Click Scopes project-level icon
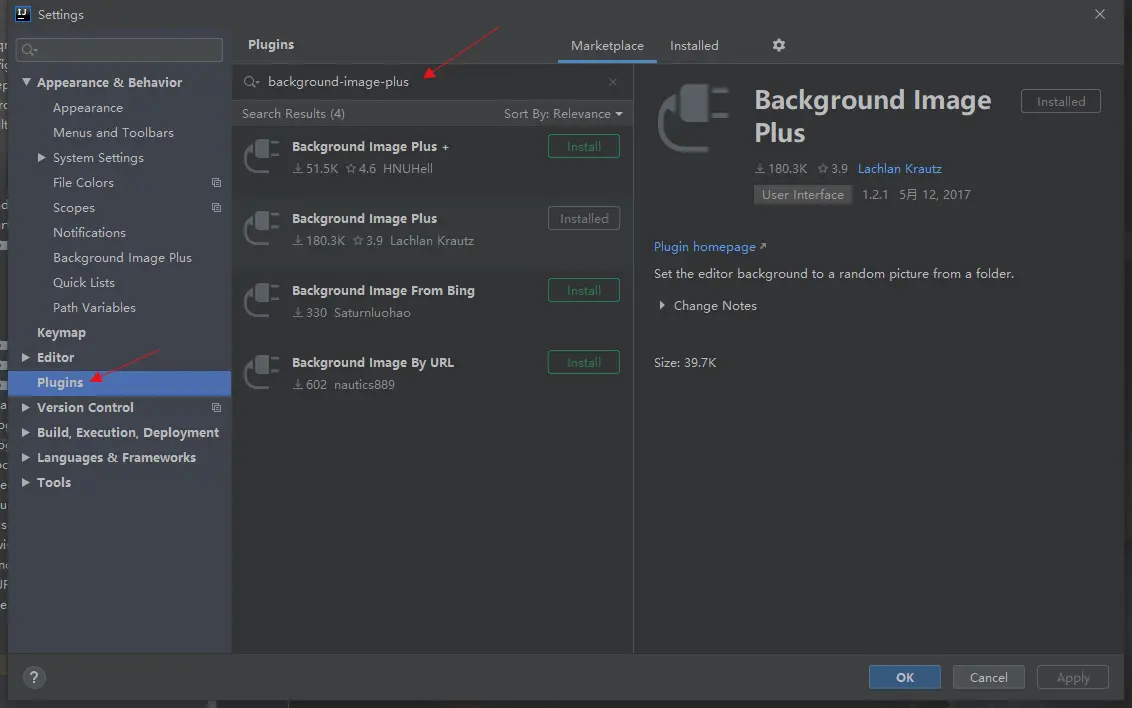The height and width of the screenshot is (708, 1132). [x=216, y=208]
